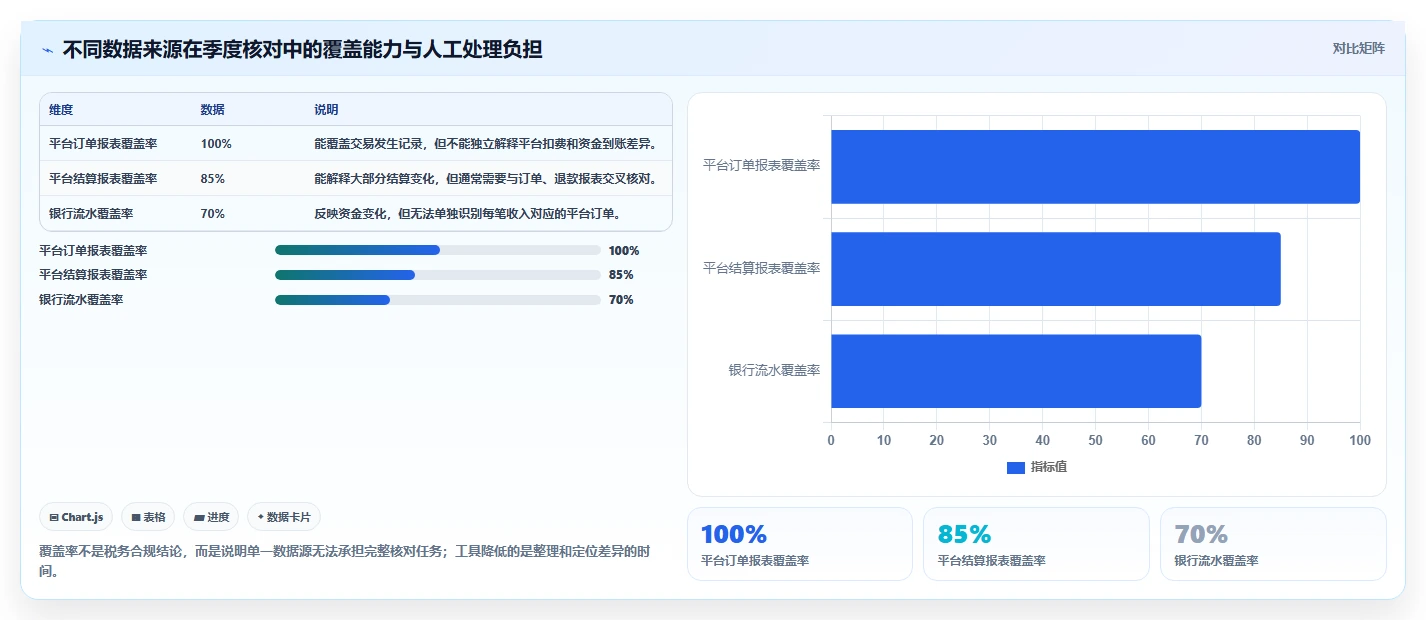Viewport: 1426px width, 620px height.
Task: Click the 平台结算报表覆盖率 progress bar
Action: coord(438,274)
